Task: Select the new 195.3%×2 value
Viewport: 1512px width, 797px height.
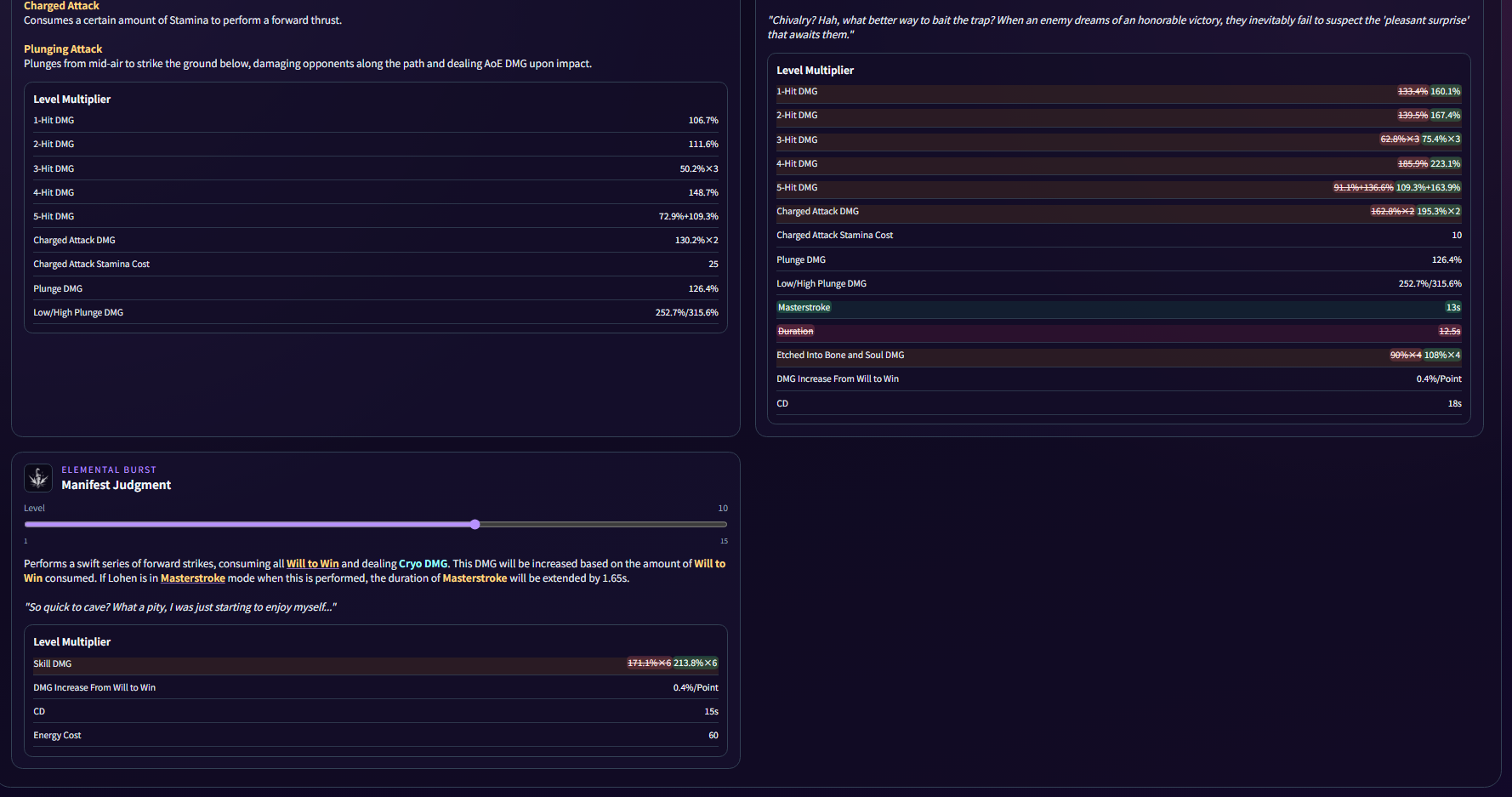Action: [1438, 212]
